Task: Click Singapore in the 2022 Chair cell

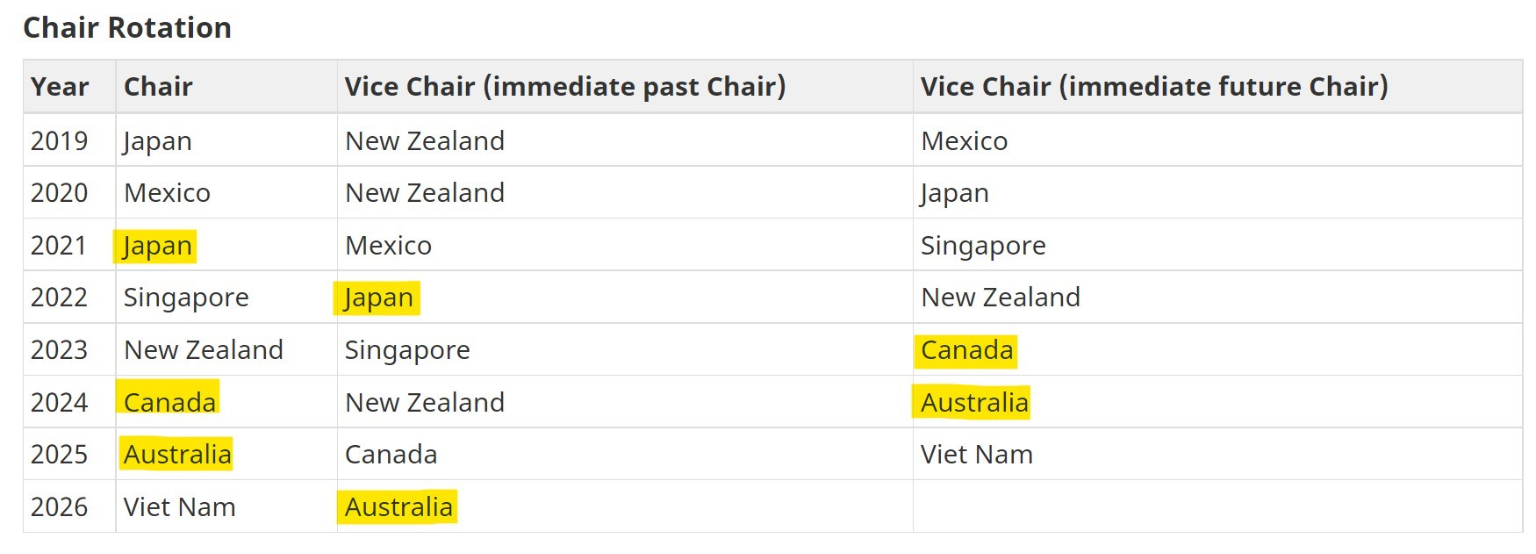Action: pos(186,298)
